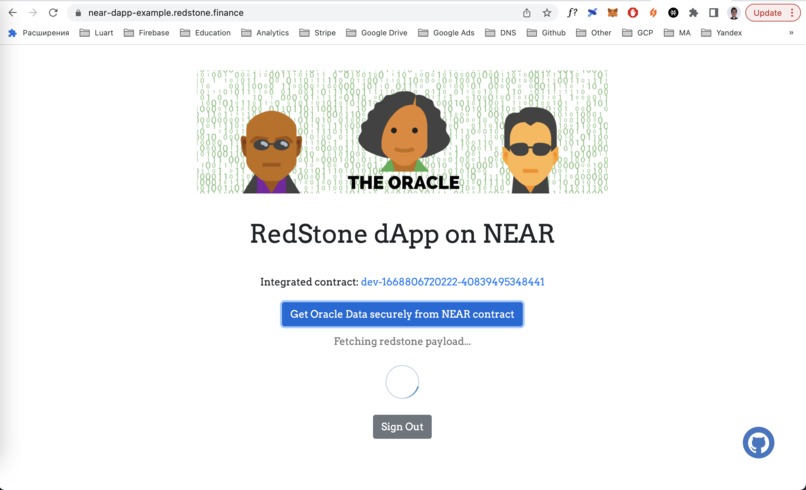
Task: Open the user profile avatar
Action: [x=734, y=13]
